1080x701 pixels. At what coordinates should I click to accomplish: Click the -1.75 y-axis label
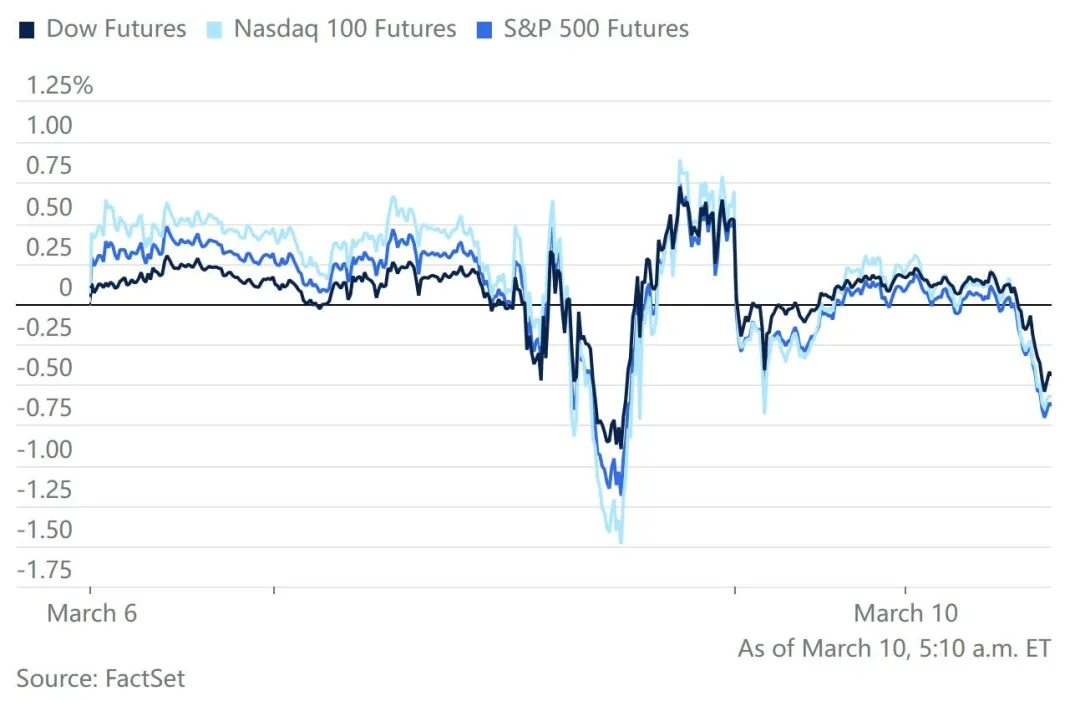pos(46,571)
